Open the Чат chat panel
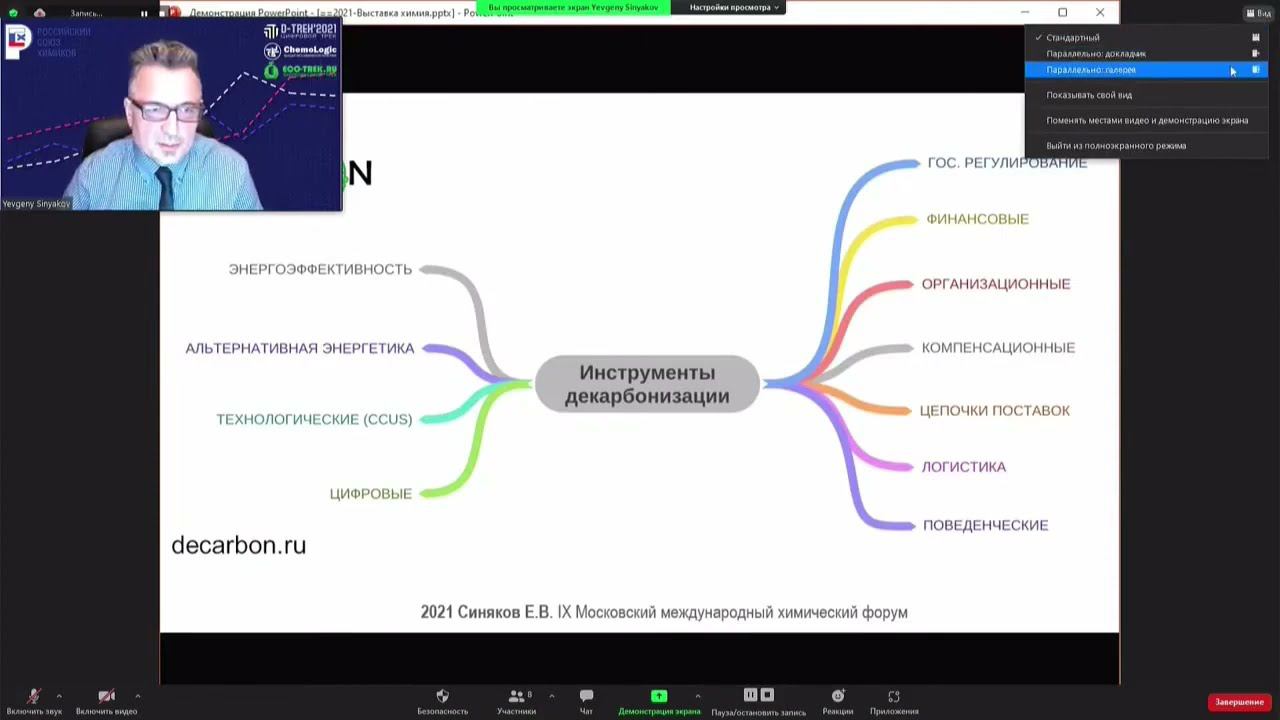 tap(586, 696)
